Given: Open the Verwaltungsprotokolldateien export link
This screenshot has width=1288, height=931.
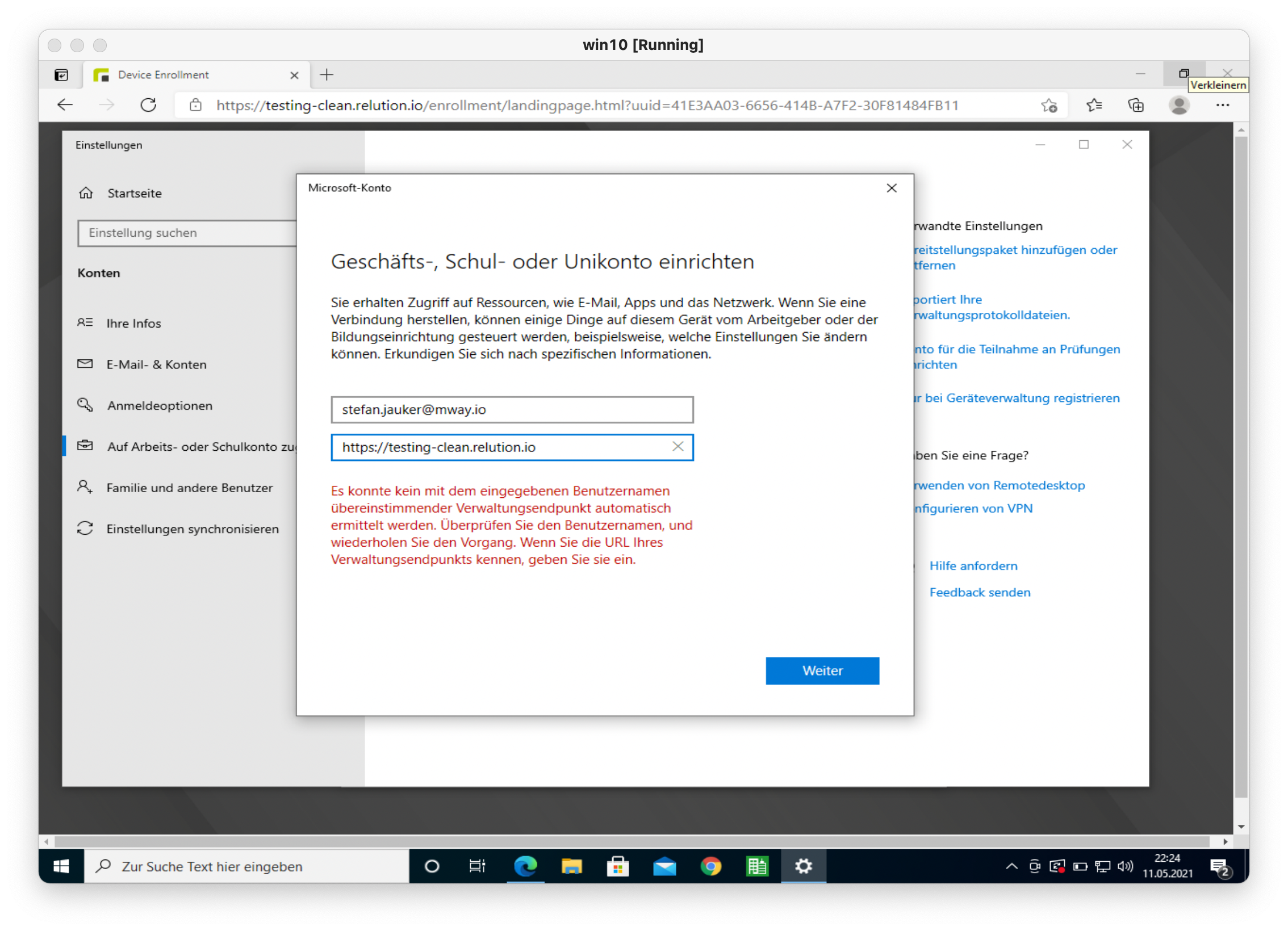Looking at the screenshot, I should pyautogui.click(x=992, y=307).
